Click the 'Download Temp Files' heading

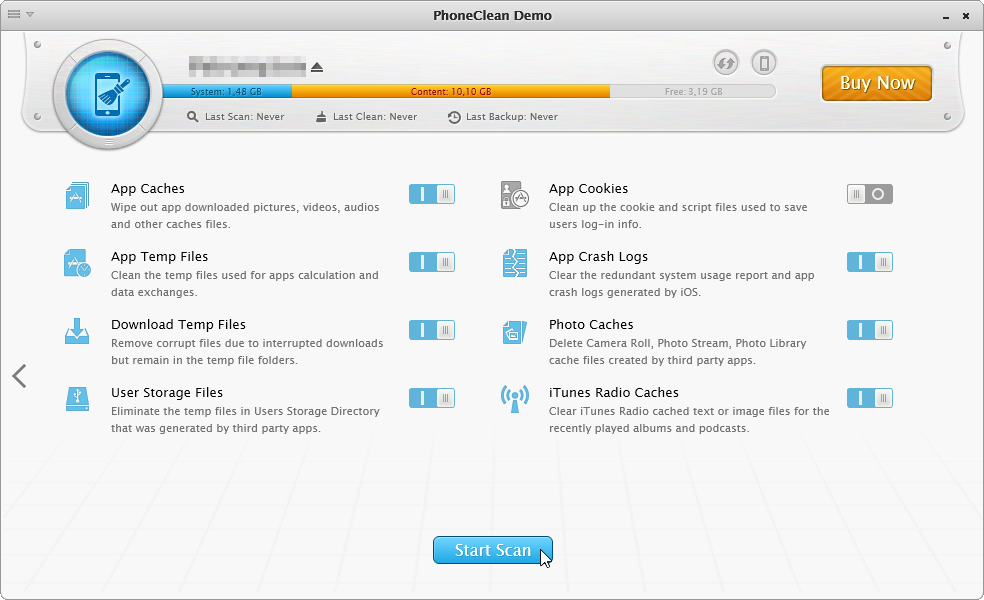click(x=178, y=324)
